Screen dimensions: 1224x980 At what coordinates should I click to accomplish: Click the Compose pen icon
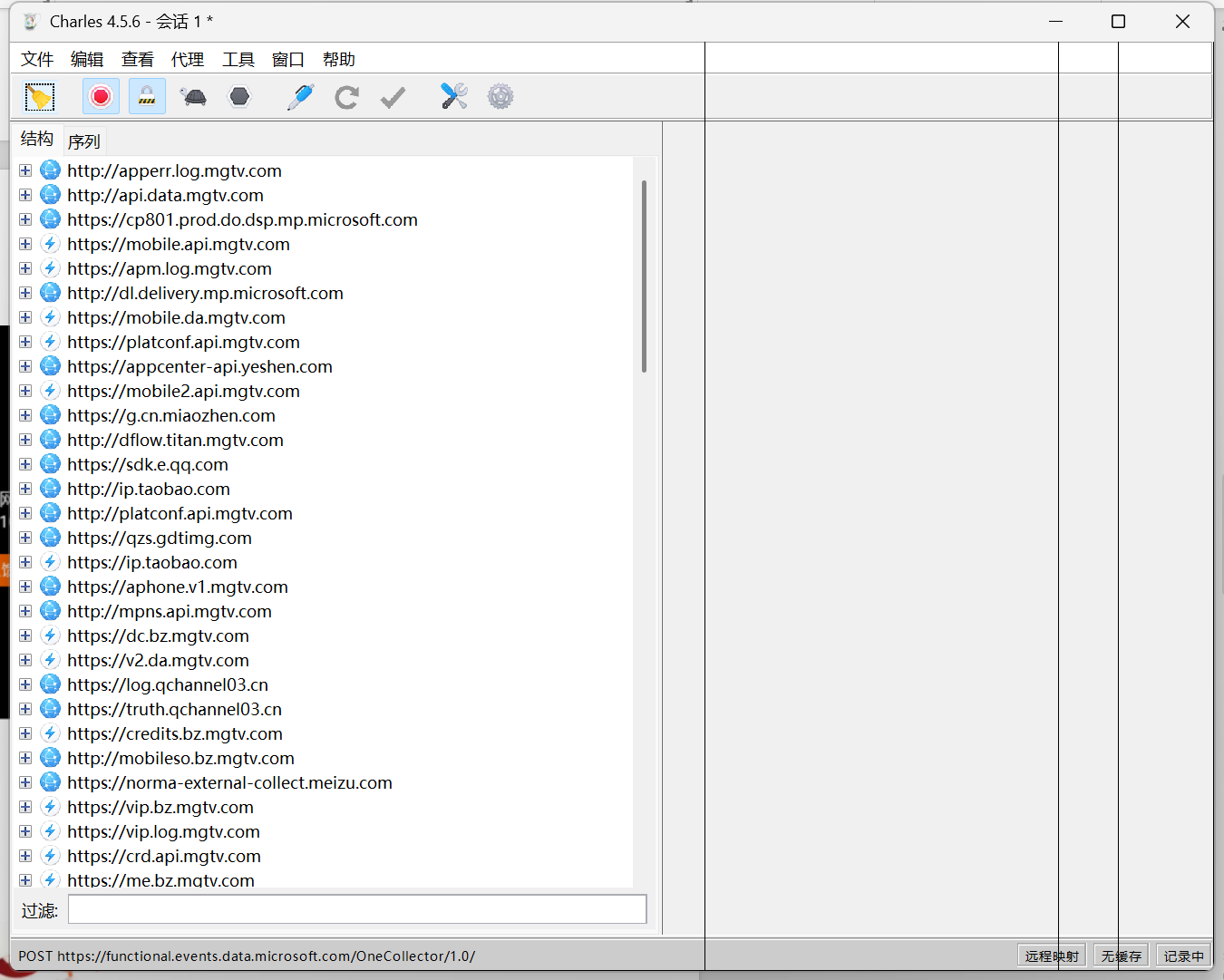[300, 96]
